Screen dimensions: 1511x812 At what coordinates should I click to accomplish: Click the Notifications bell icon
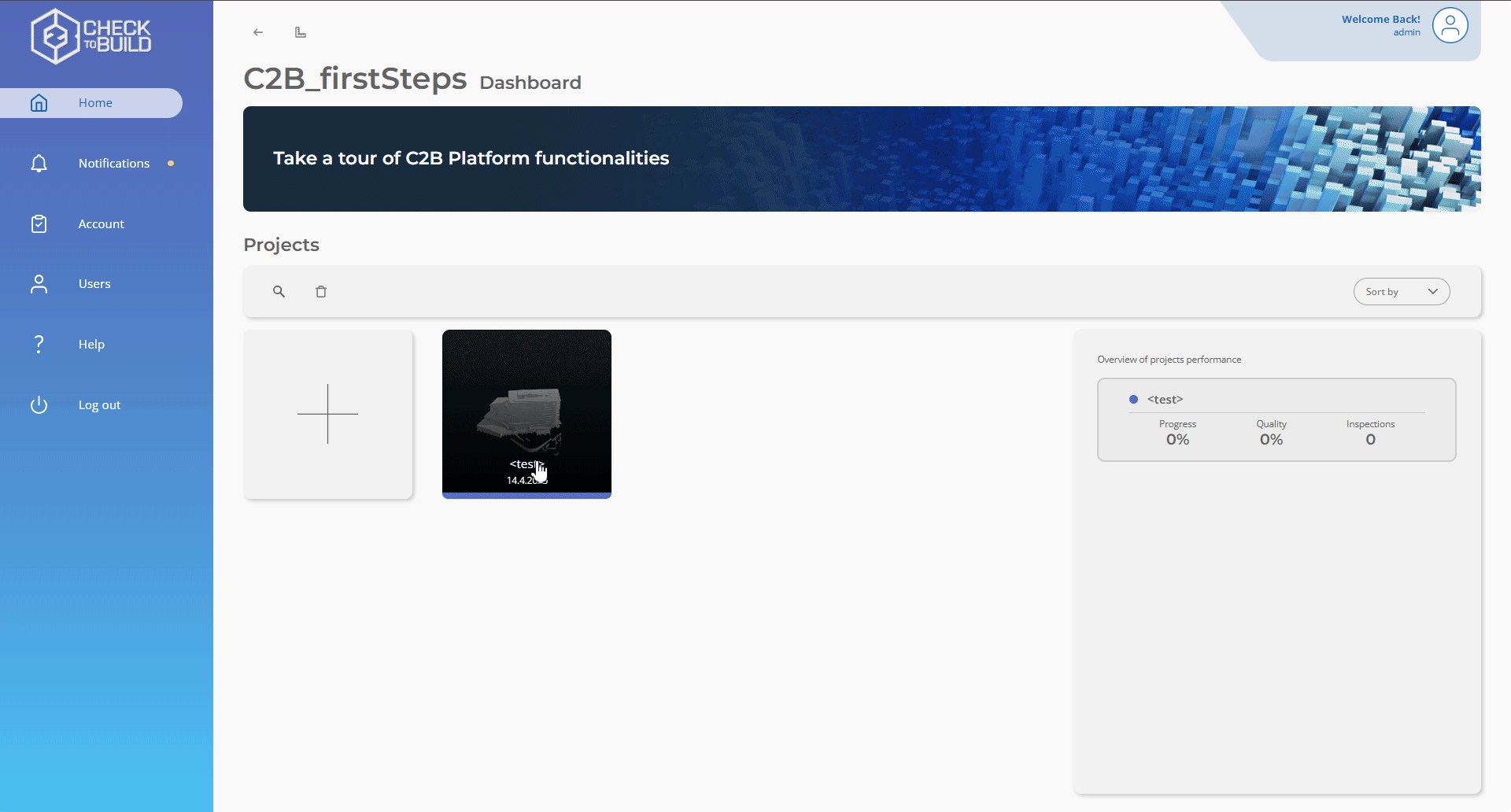pos(39,164)
